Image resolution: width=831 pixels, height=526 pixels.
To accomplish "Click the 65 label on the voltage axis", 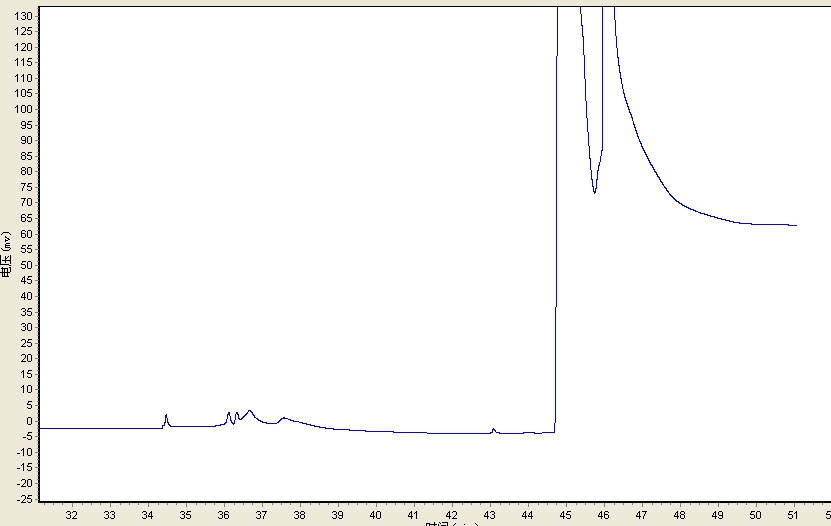I will [x=26, y=218].
